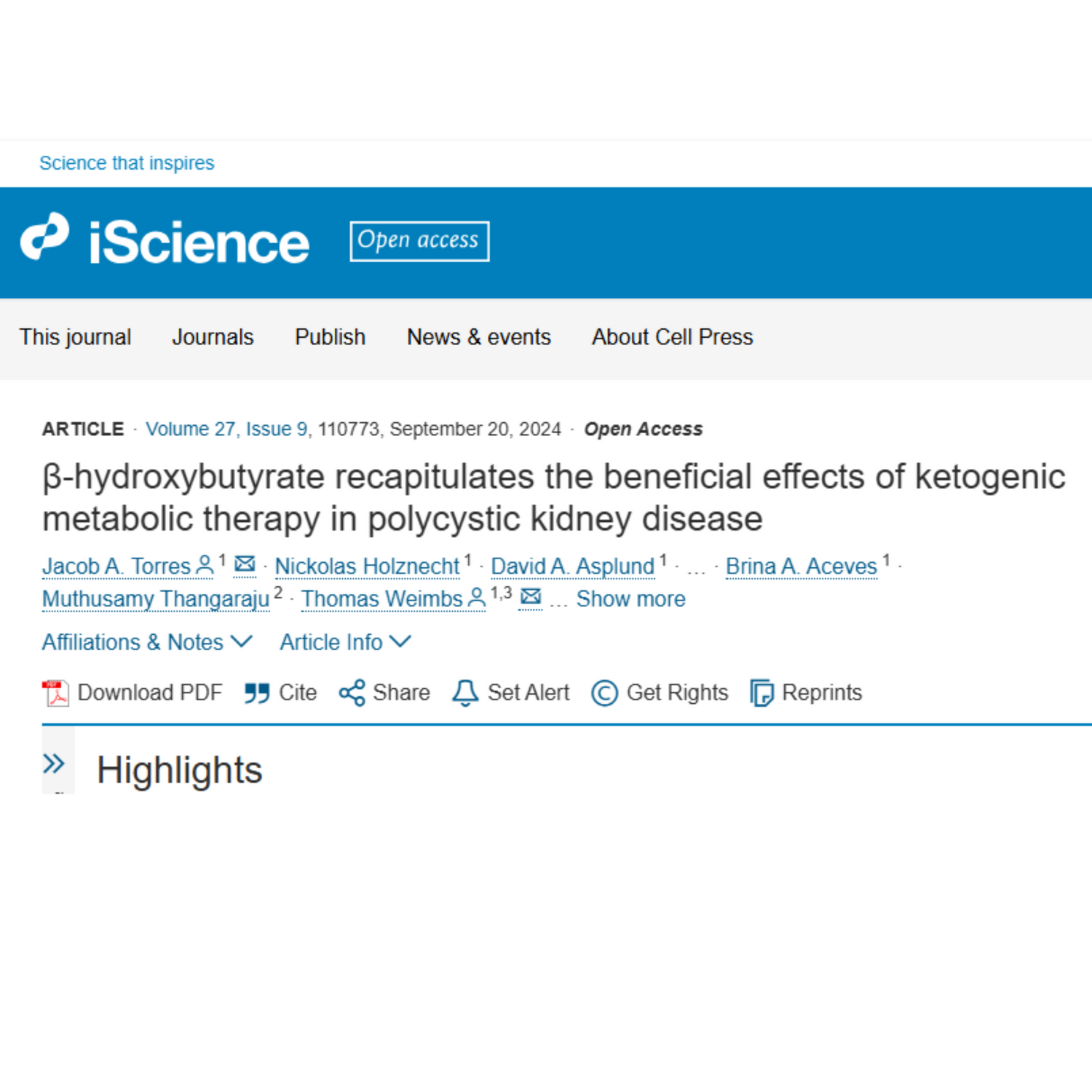Click envelope icon beside Thomas Weimbs
This screenshot has width=1092, height=1092.
click(531, 597)
